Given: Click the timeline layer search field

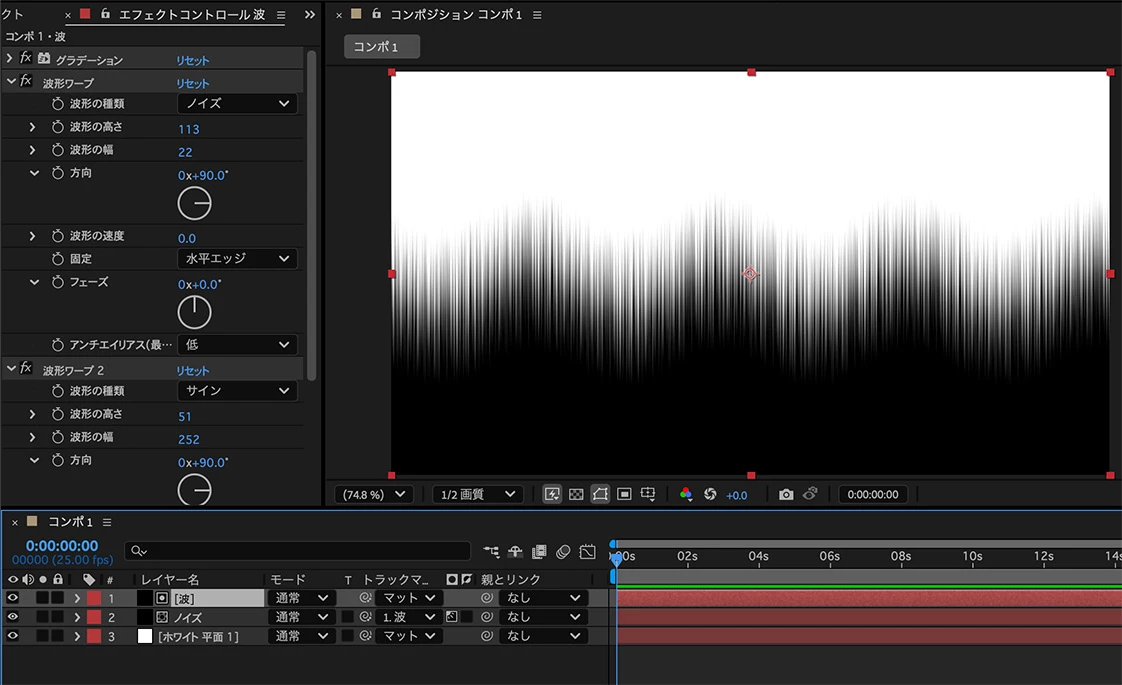Looking at the screenshot, I should pos(297,550).
